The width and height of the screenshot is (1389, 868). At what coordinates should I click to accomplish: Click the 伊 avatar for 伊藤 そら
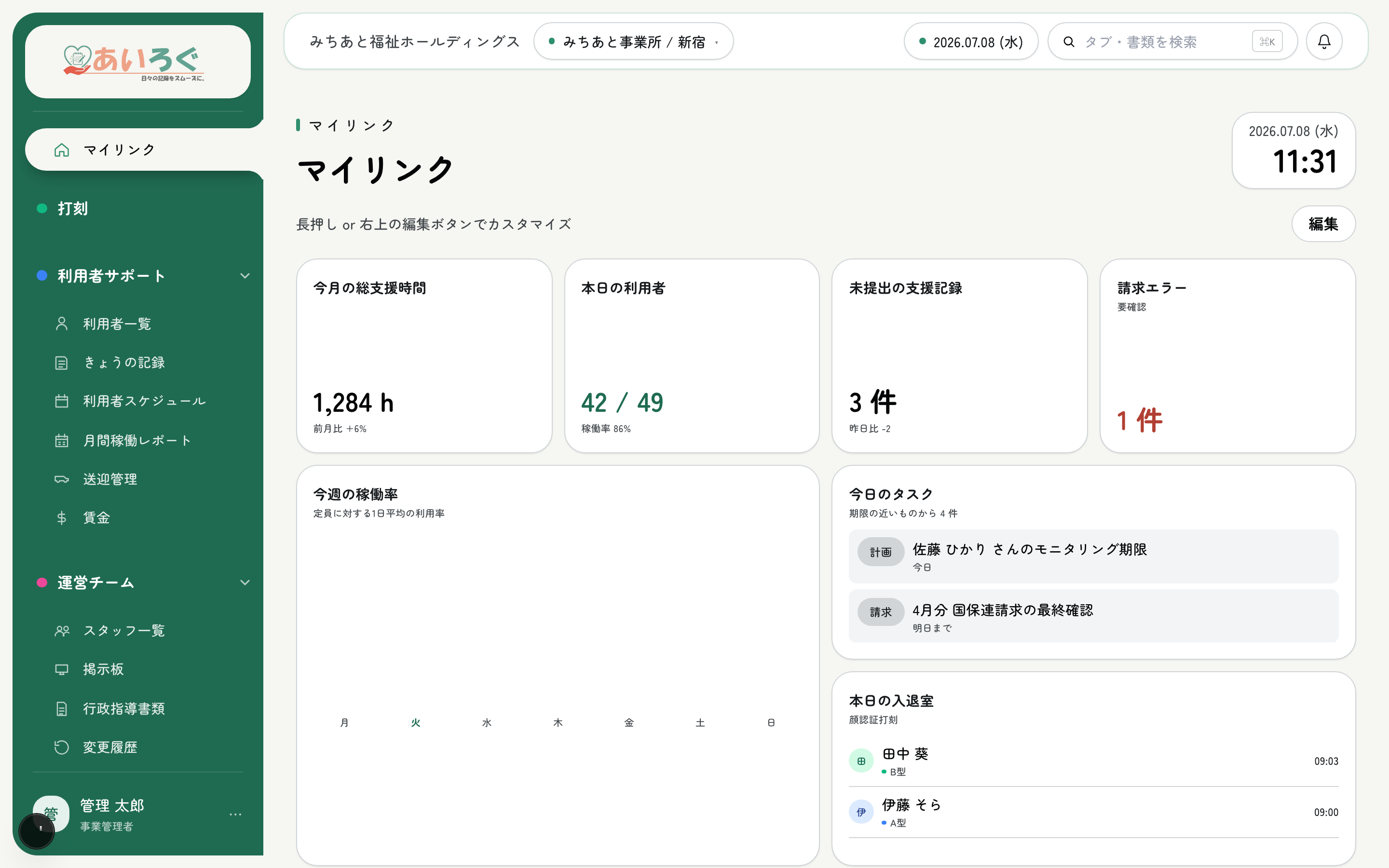pyautogui.click(x=861, y=812)
